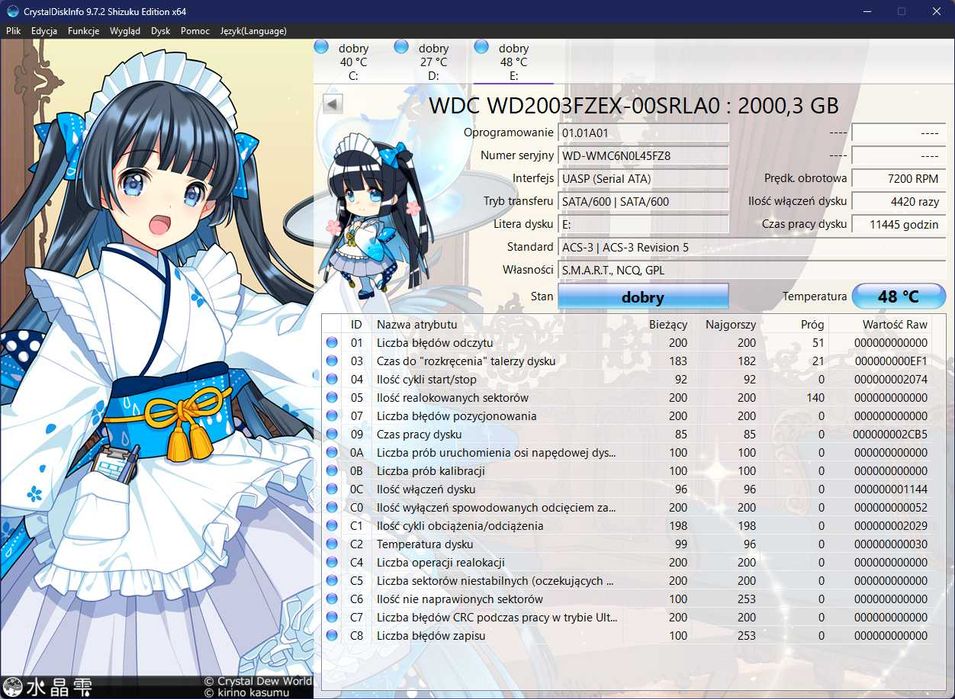Click the status orb for attribute 05
Image resolution: width=955 pixels, height=699 pixels.
[x=332, y=397]
